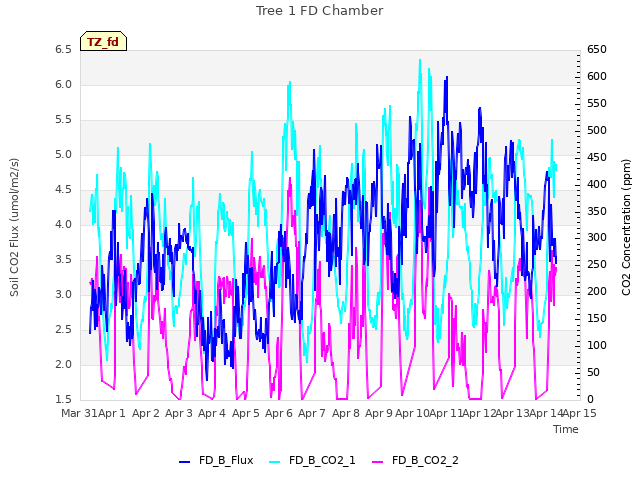Viewport: 640px width, 480px height.
Task: Click the 400 right axis value
Action: (x=597, y=184)
